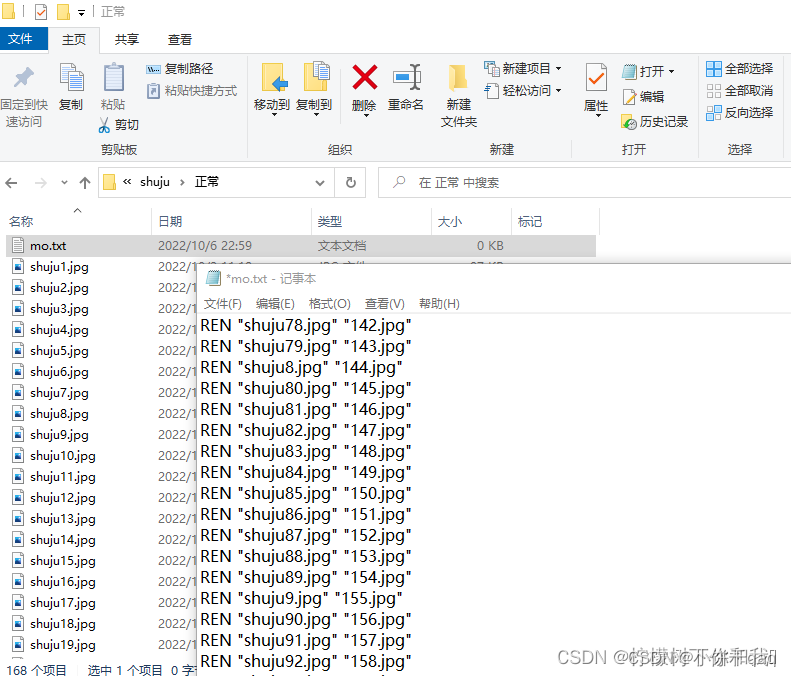Click Invert selection (反向选择)
The height and width of the screenshot is (676, 791).
(x=740, y=112)
